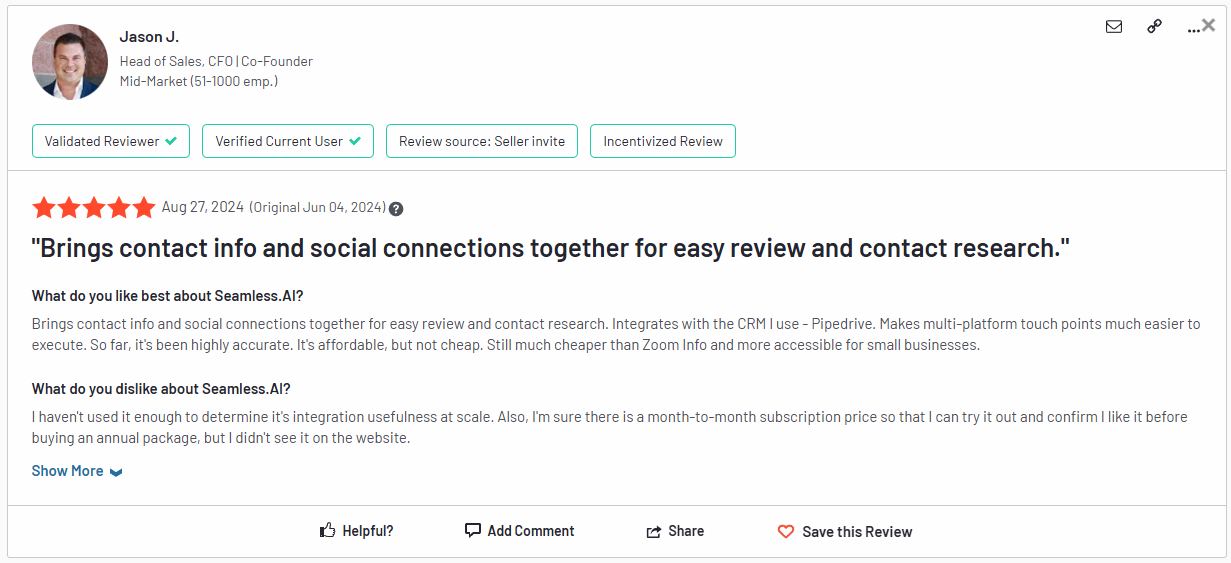Expand review with Show More chevron

[116, 472]
